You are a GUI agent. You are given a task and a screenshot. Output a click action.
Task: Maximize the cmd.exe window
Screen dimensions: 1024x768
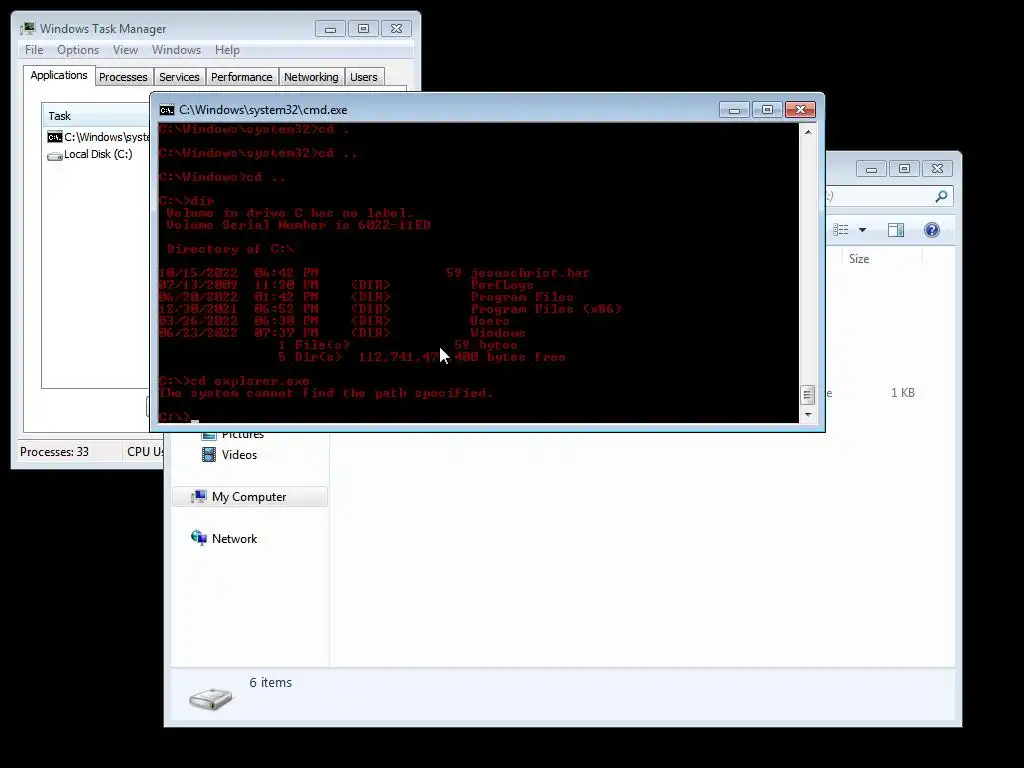coord(767,110)
